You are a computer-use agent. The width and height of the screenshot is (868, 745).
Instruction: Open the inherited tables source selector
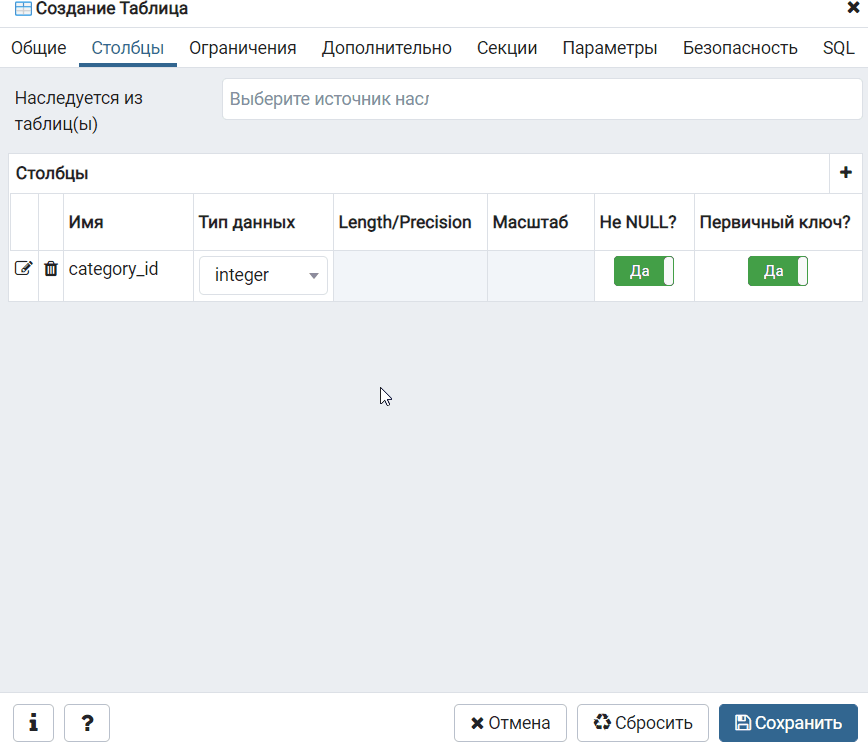[540, 100]
